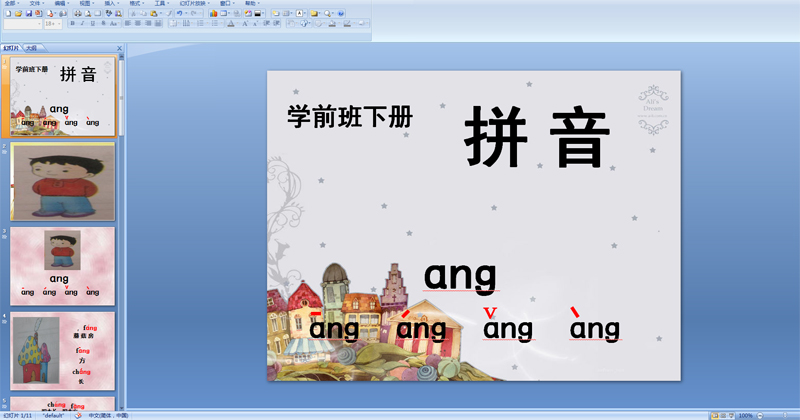Select slide 4 thumbnail with mushroom house
The image size is (800, 420).
62,351
